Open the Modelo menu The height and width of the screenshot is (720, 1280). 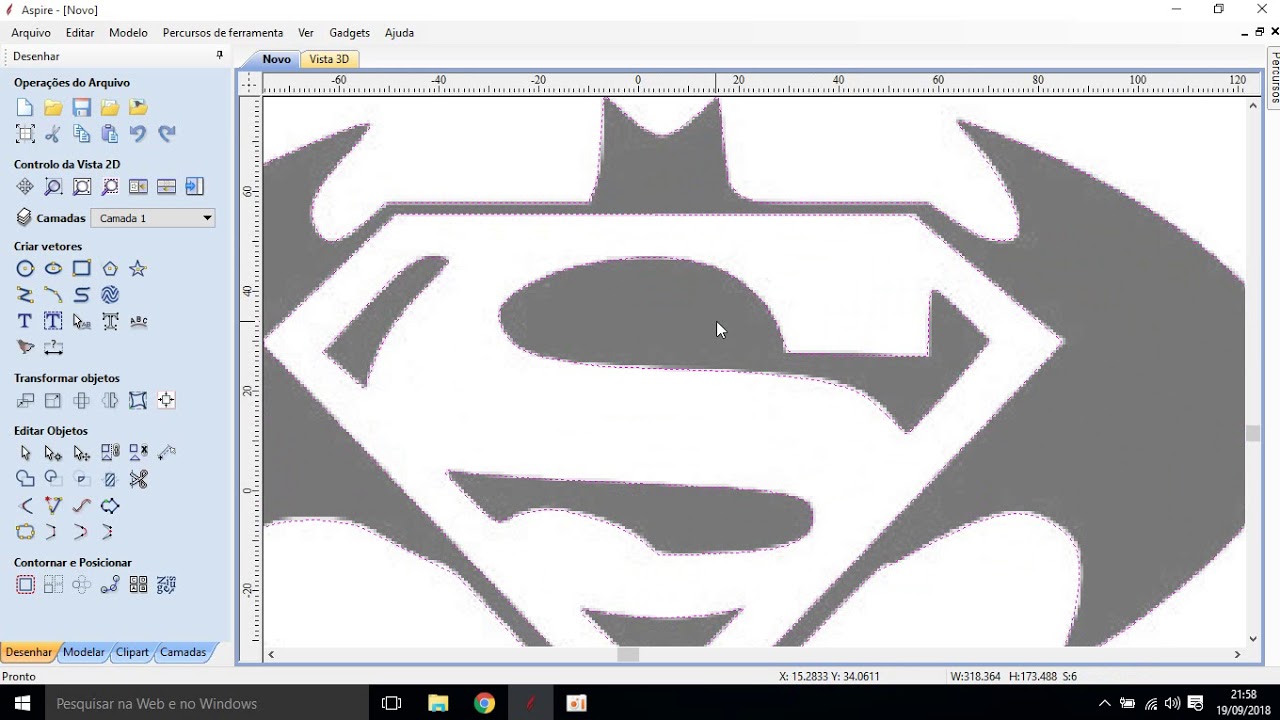tap(128, 33)
